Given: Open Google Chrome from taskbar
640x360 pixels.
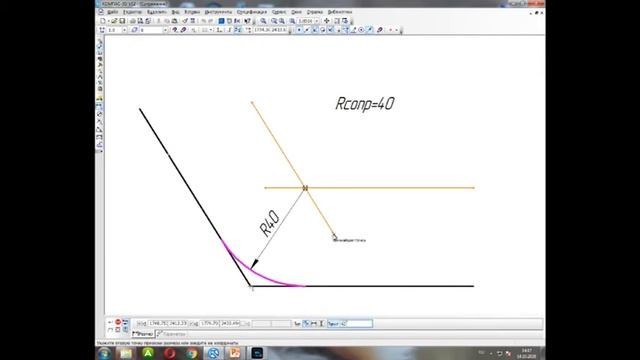Looking at the screenshot, I should [192, 353].
